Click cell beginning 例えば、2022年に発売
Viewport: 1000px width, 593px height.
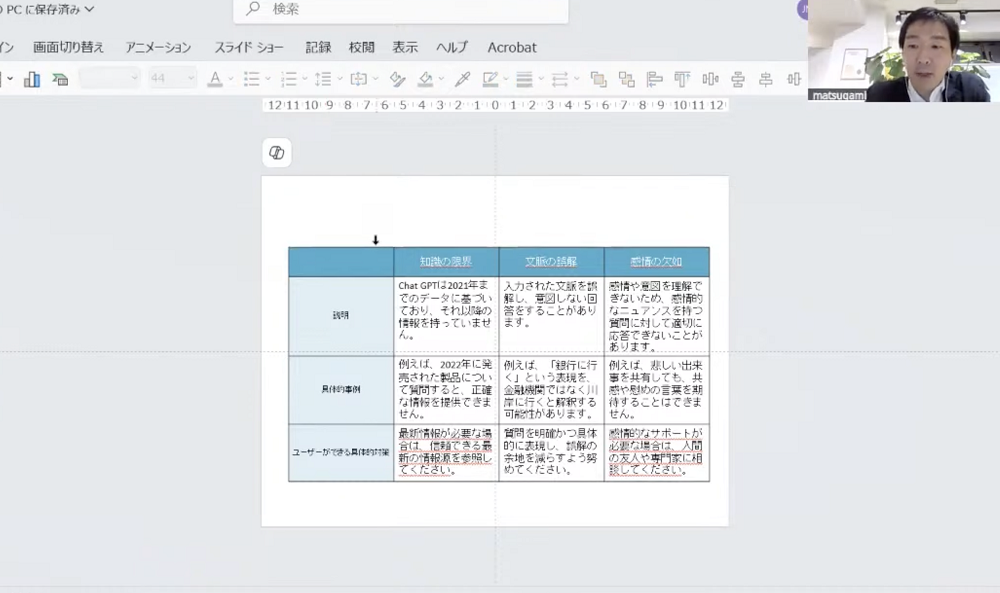(x=446, y=390)
